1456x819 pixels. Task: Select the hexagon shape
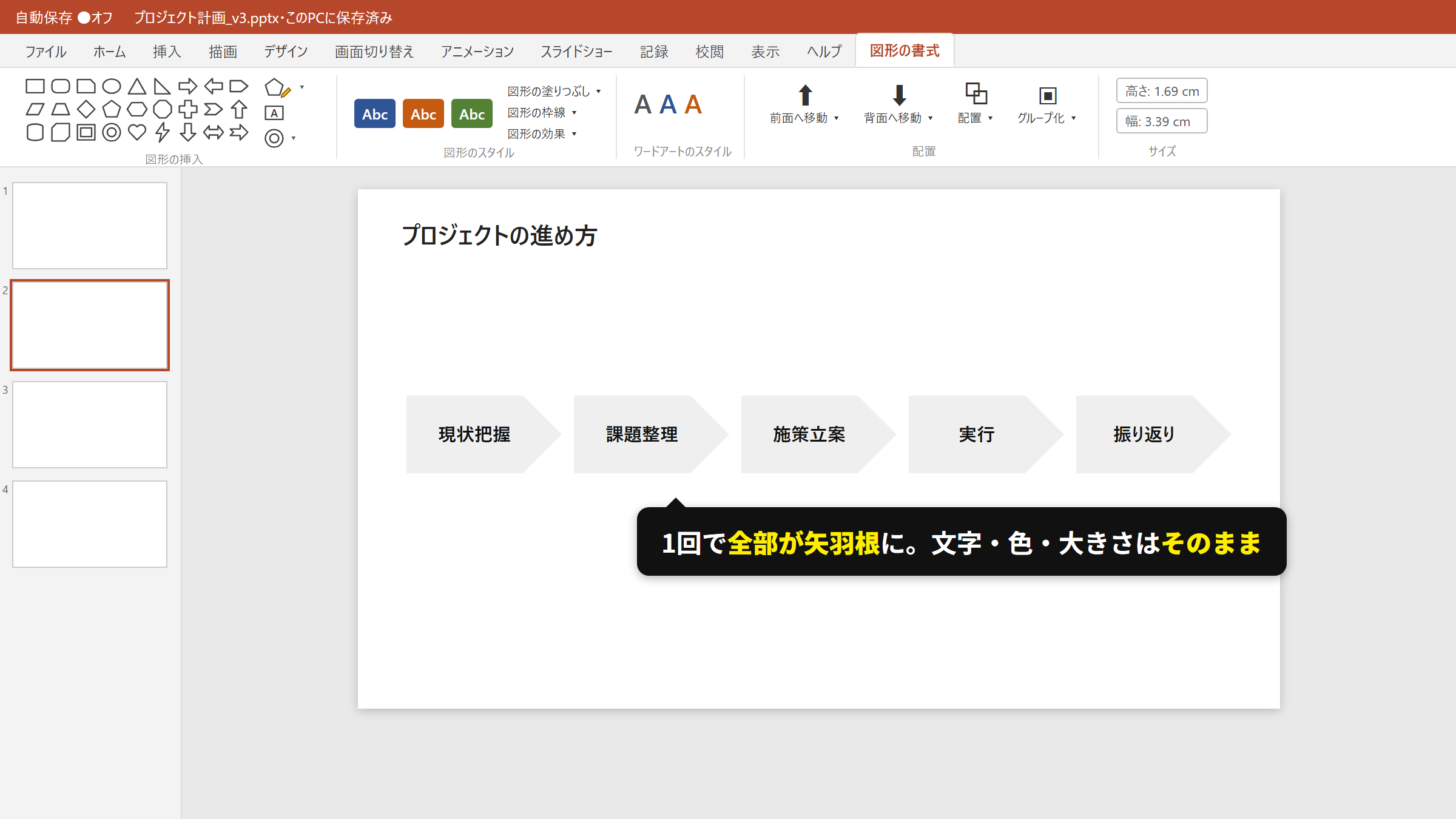click(137, 109)
